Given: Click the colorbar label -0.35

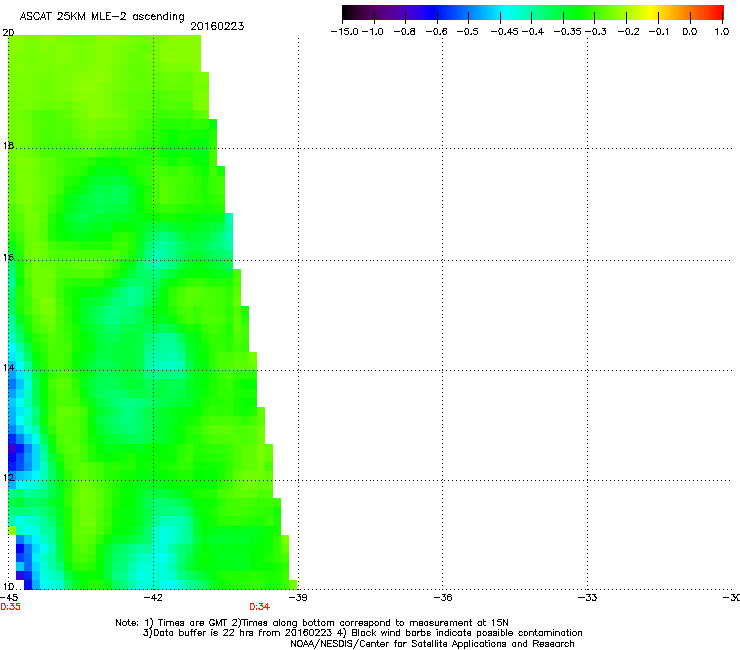Looking at the screenshot, I should click(x=568, y=32).
